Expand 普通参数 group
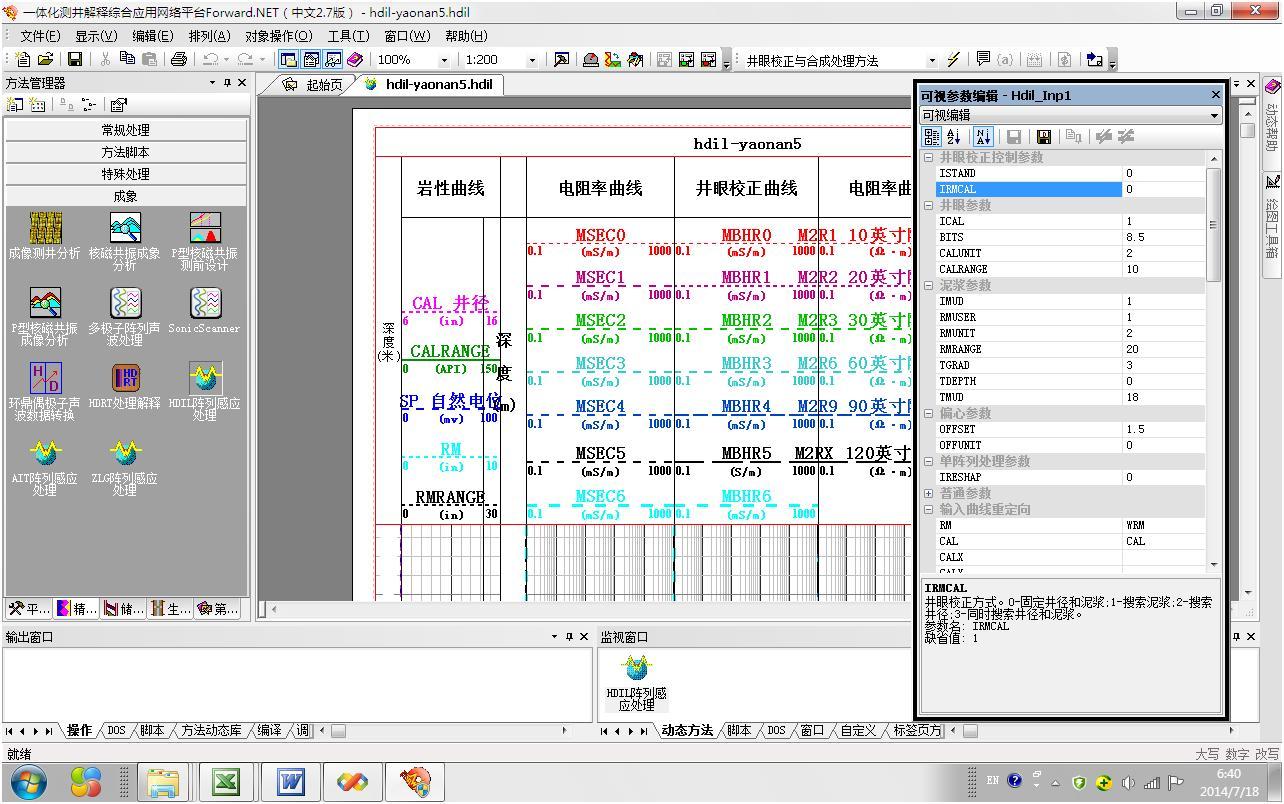Image resolution: width=1284 pixels, height=804 pixels. pos(928,493)
